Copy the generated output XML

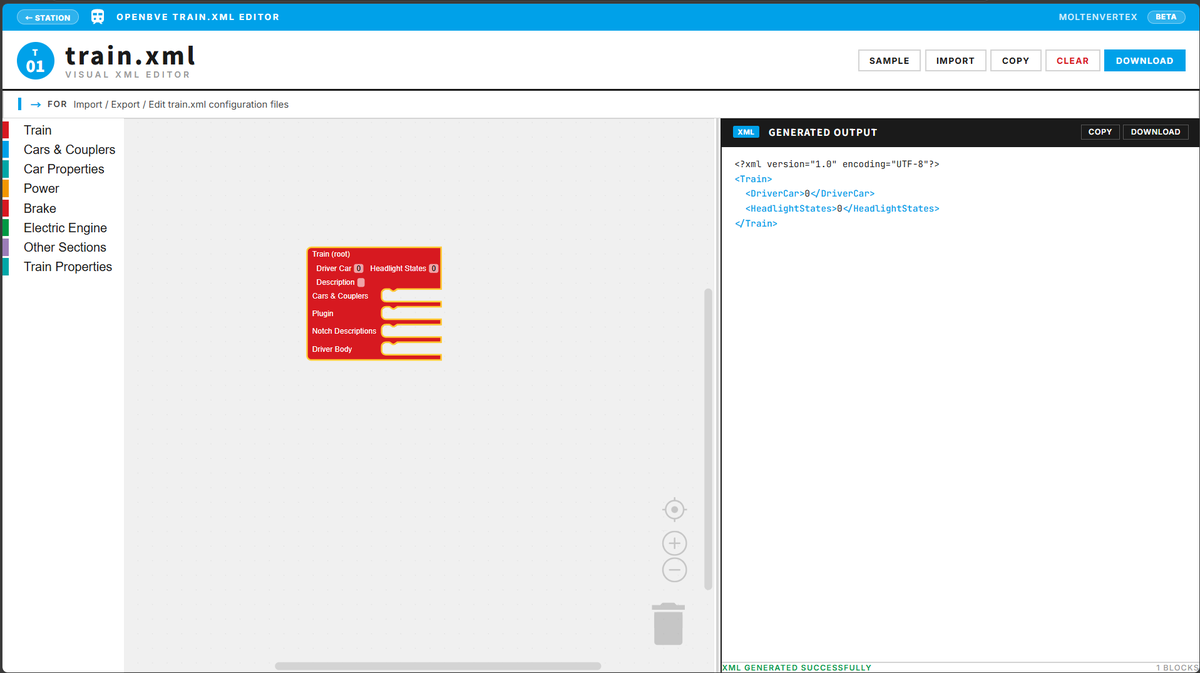(x=1100, y=132)
